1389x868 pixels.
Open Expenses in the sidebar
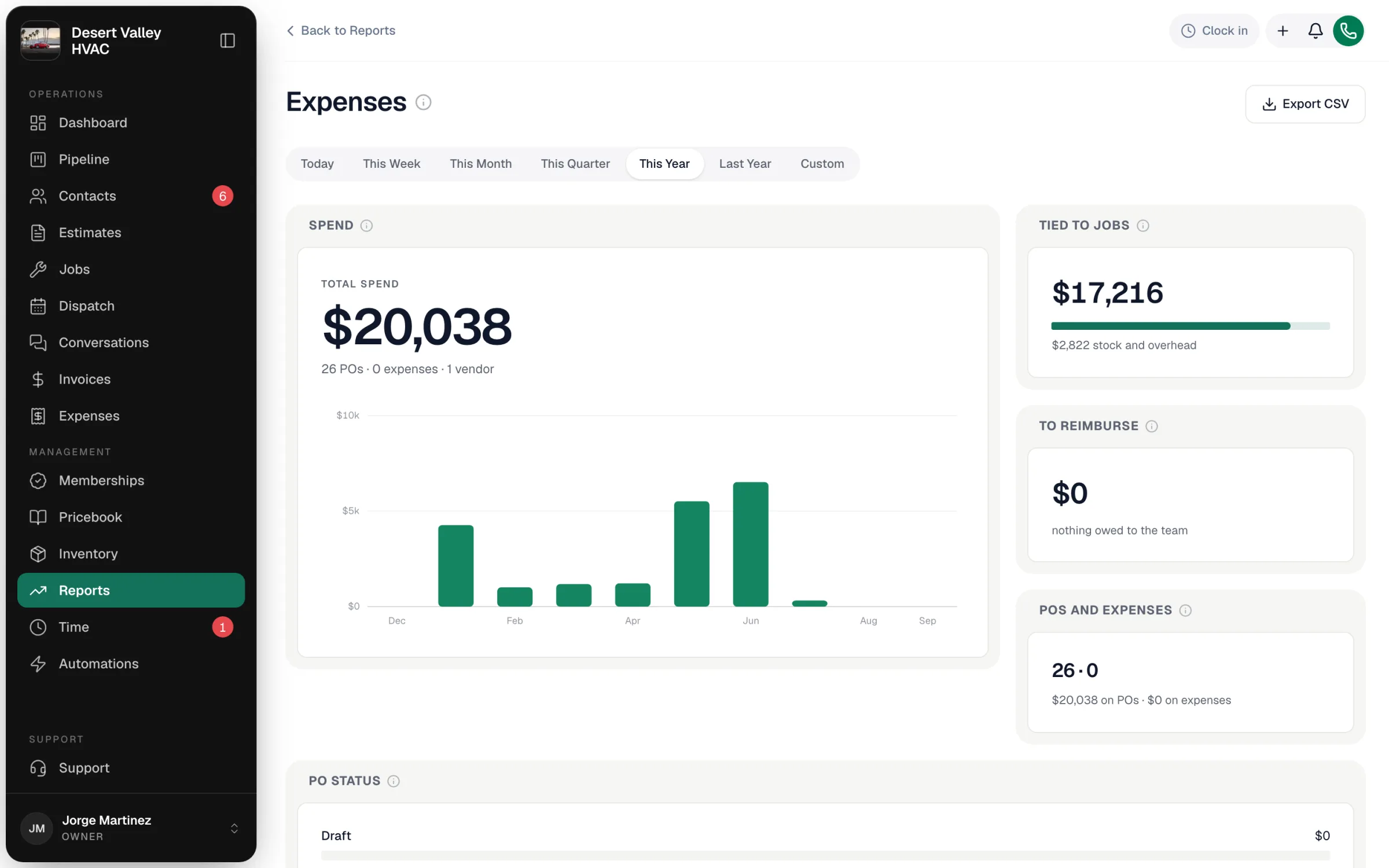[x=131, y=416]
